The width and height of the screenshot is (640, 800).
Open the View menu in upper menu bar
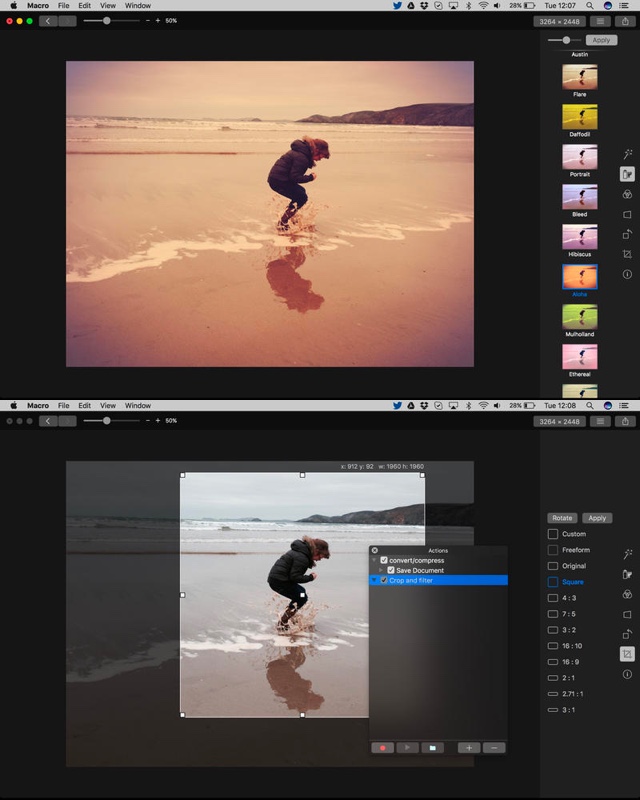[x=108, y=6]
